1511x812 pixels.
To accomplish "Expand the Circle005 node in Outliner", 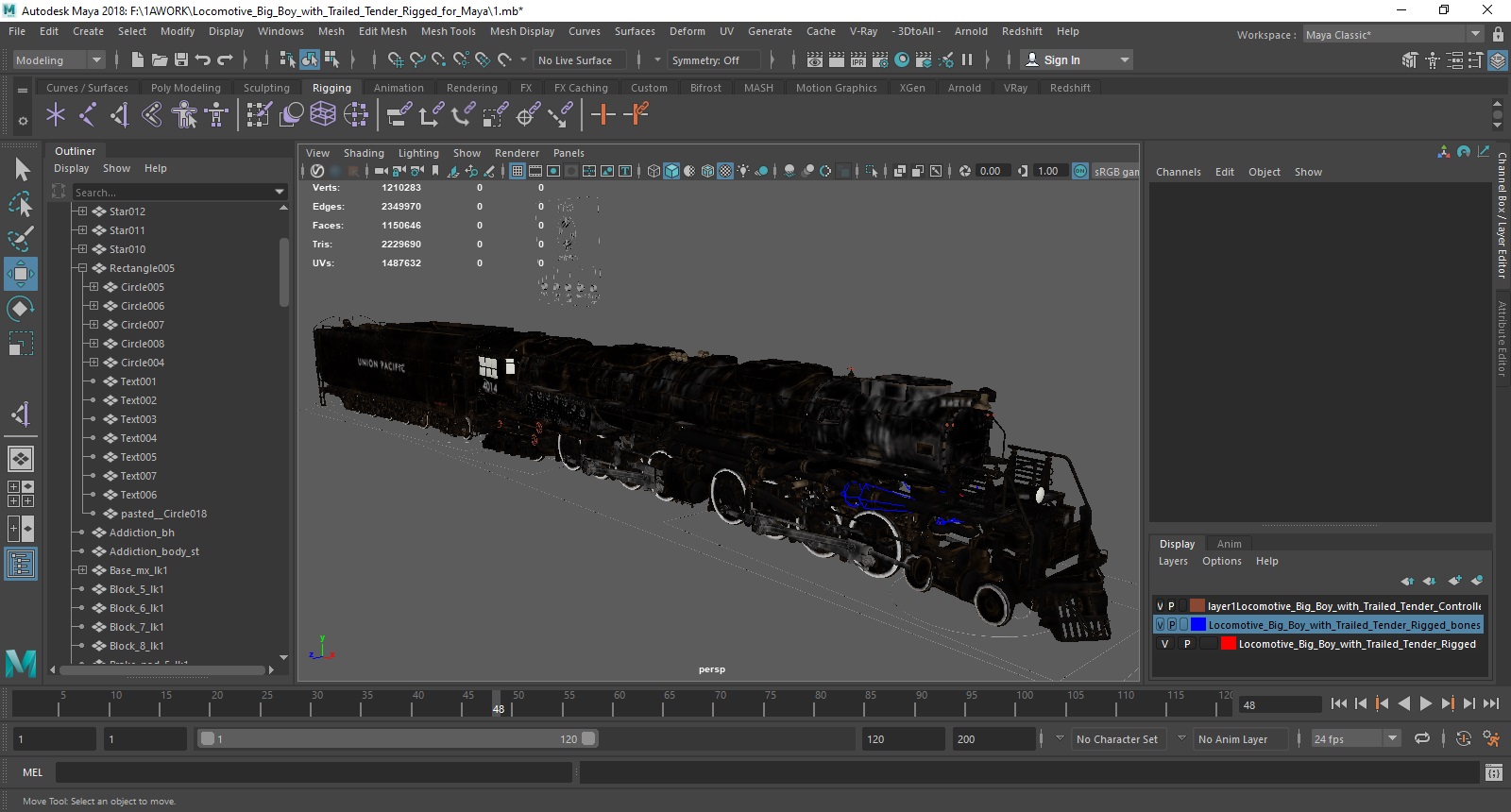I will tap(93, 287).
